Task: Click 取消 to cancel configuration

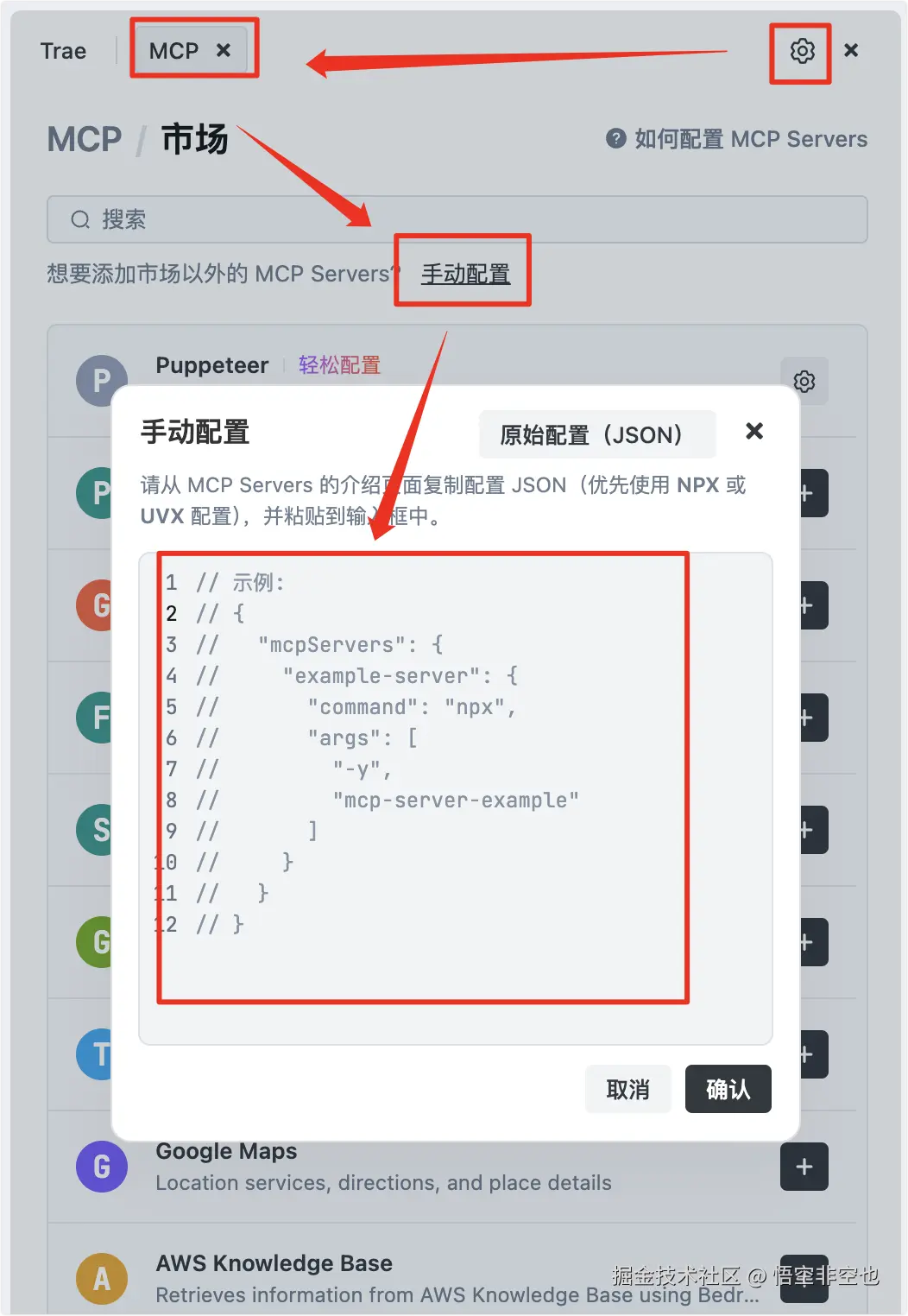Action: coord(627,1089)
